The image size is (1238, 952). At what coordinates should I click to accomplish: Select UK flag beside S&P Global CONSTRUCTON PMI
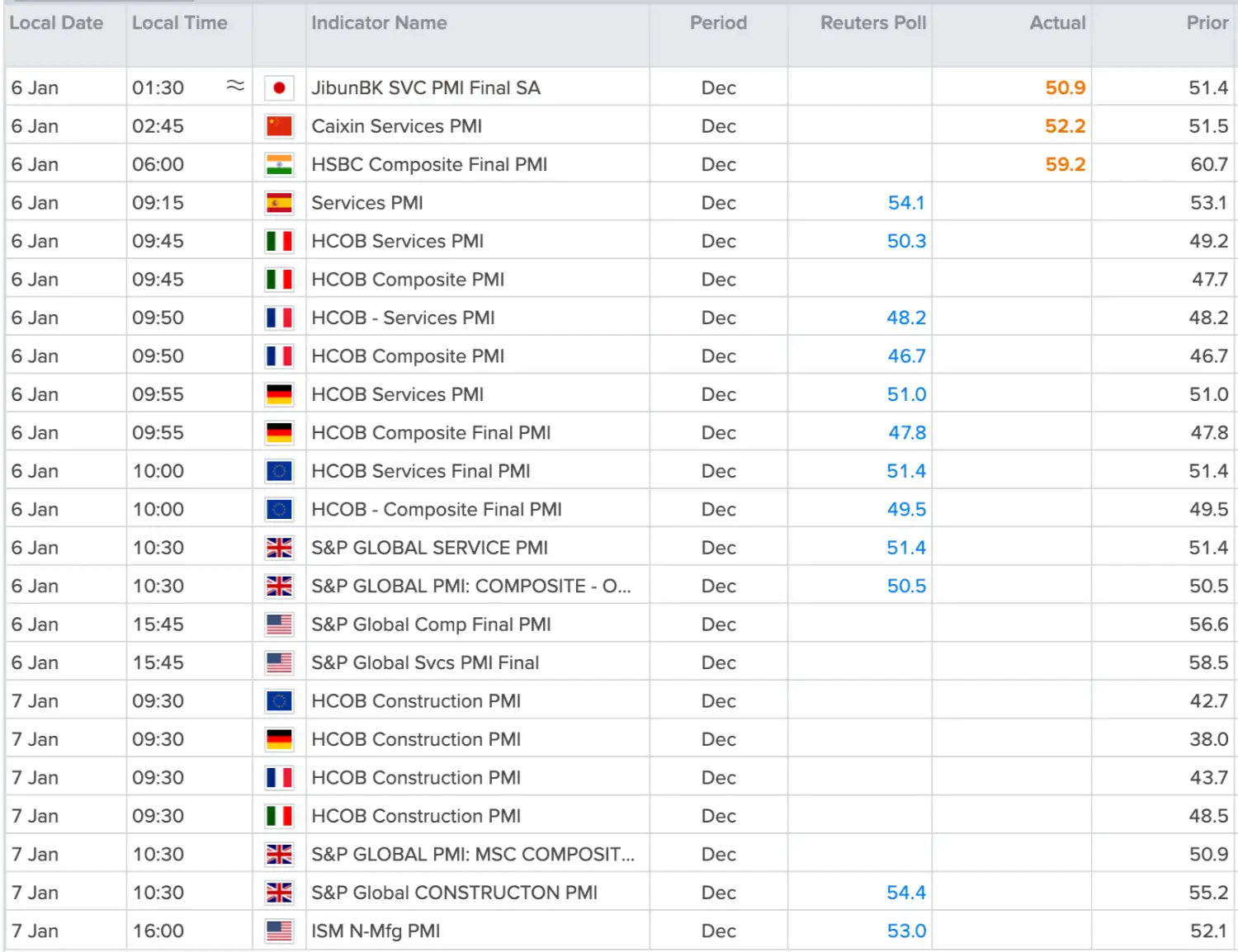point(279,893)
